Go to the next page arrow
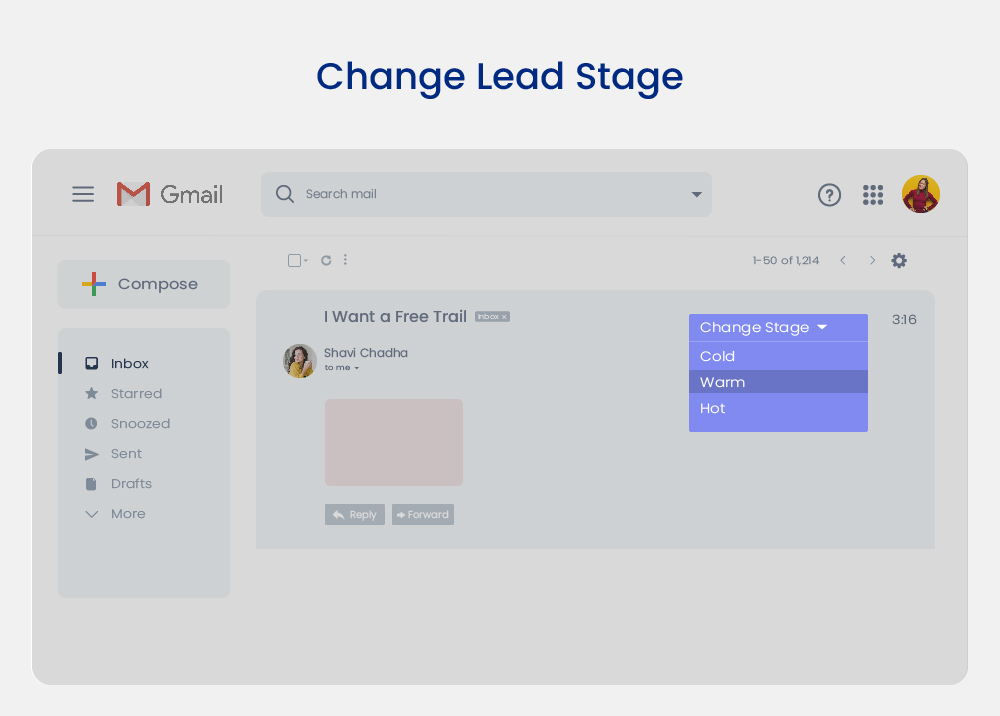The height and width of the screenshot is (716, 1000). pyautogui.click(x=872, y=260)
